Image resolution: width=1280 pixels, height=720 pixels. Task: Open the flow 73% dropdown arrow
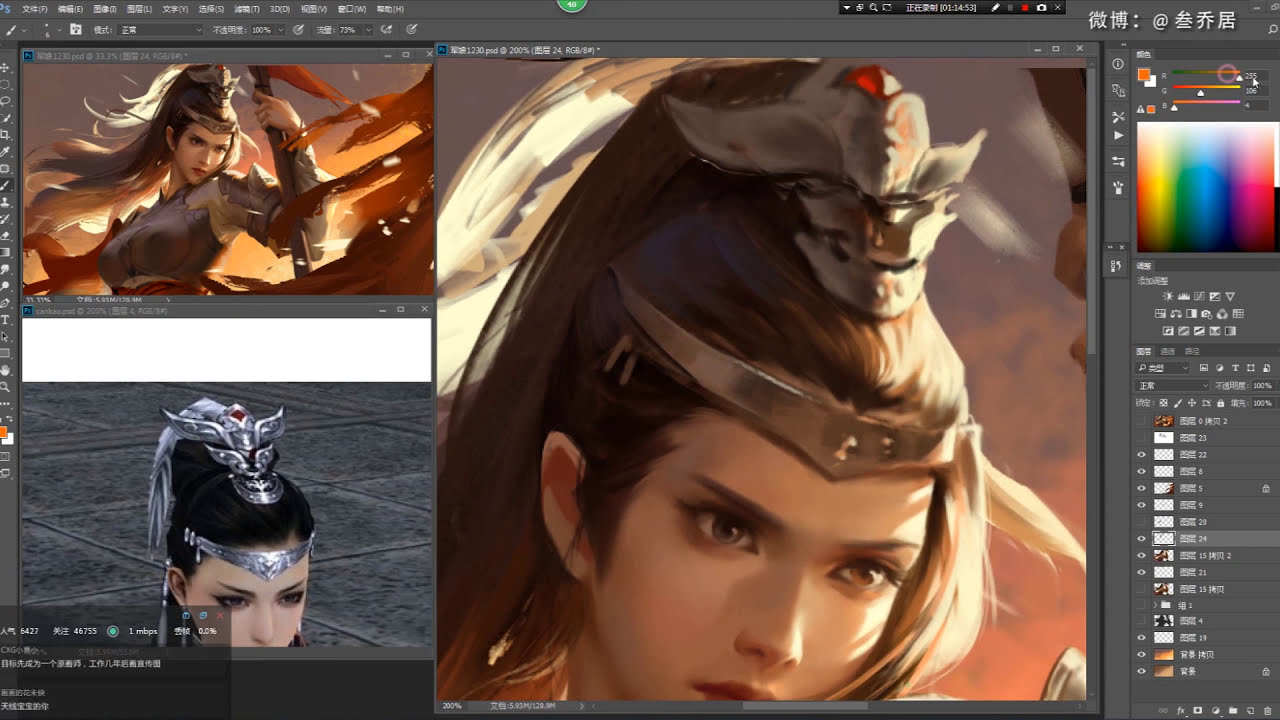click(367, 30)
